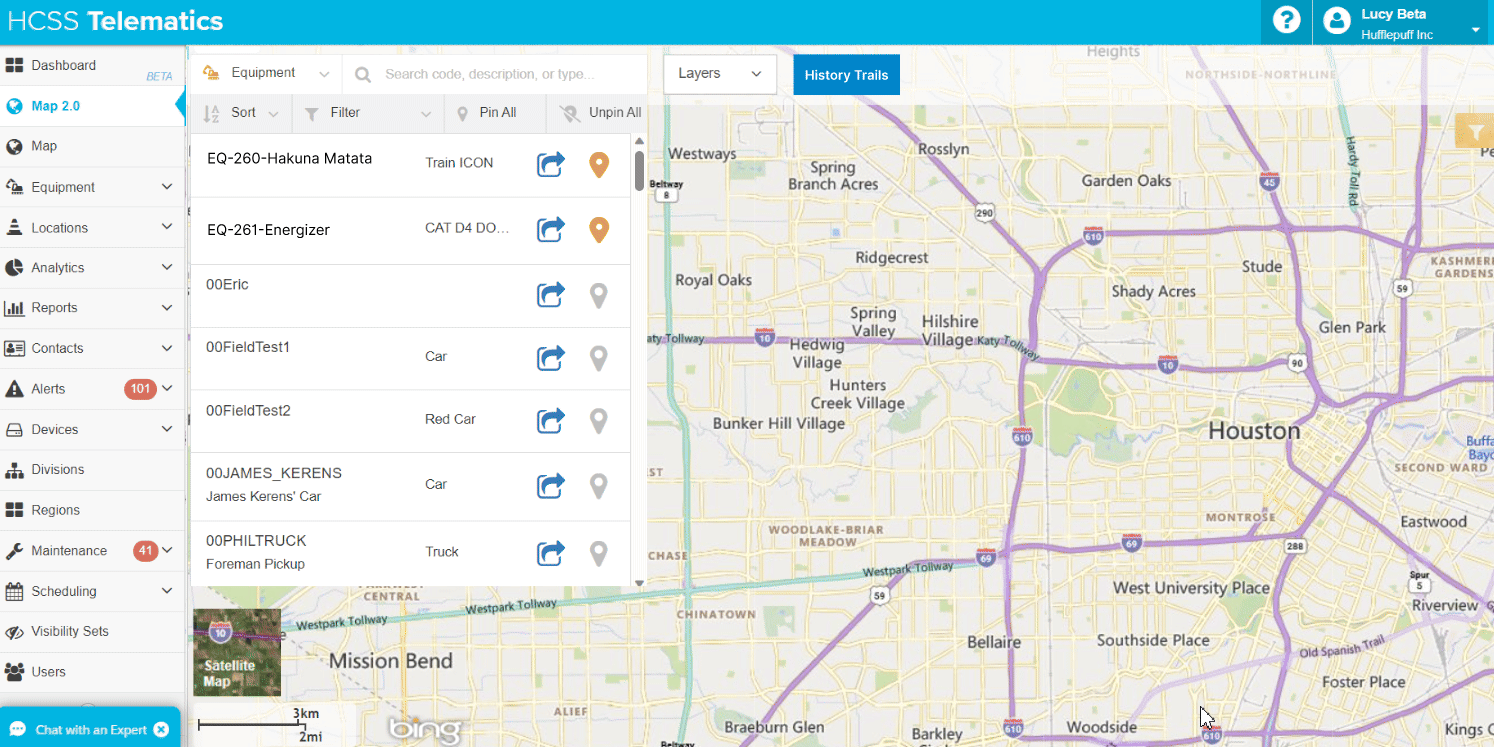Click the Maintenance 41 badge
The image size is (1494, 747).
pos(145,550)
